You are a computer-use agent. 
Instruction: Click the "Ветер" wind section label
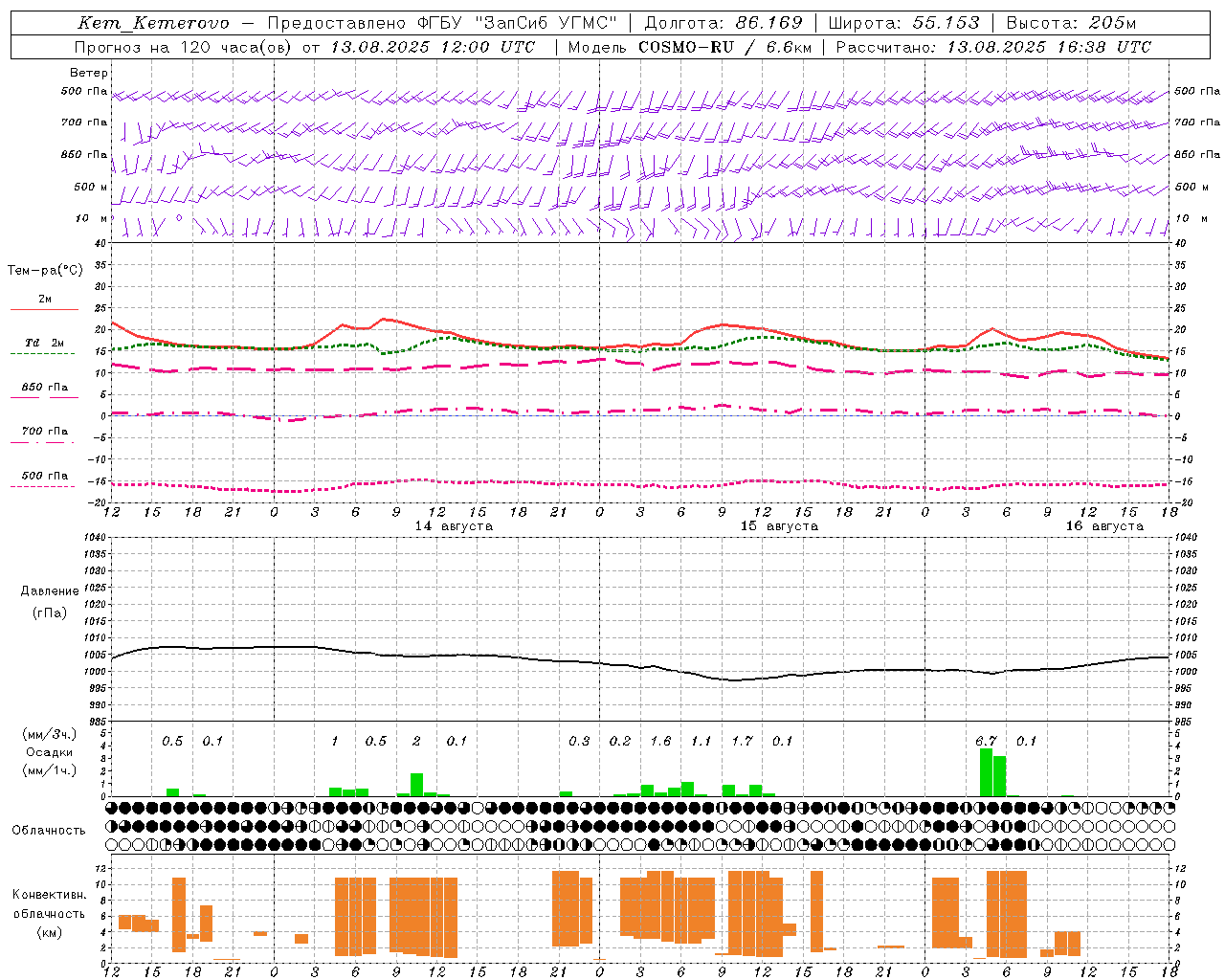tap(89, 73)
